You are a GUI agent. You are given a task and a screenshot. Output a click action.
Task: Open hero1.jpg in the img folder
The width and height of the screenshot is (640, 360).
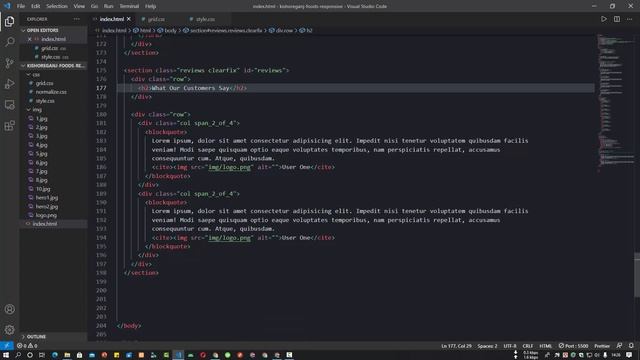point(53,198)
